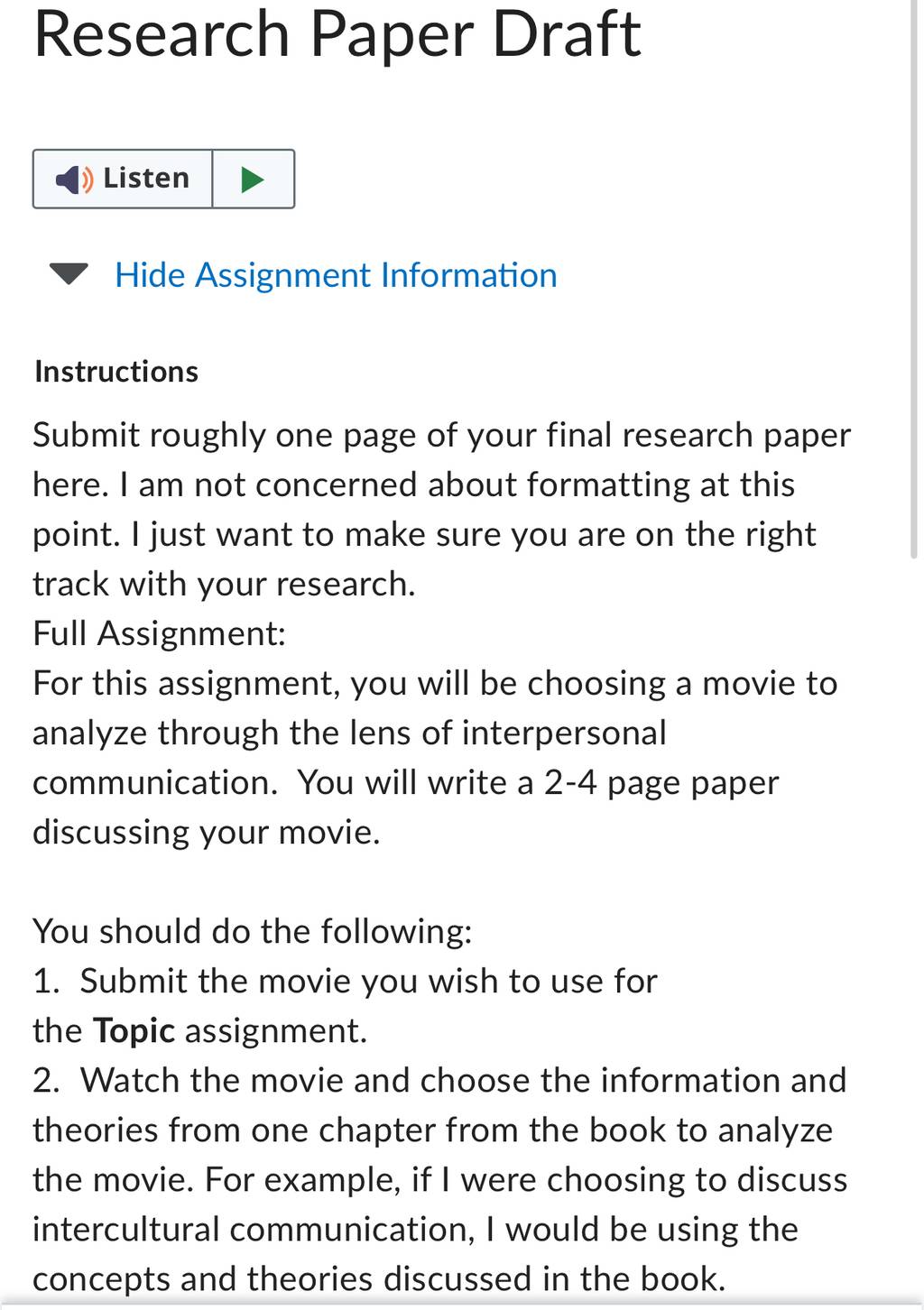Viewport: 924px width, 1310px height.
Task: Select list item 2 starting Watch the movie
Action: [440, 1179]
